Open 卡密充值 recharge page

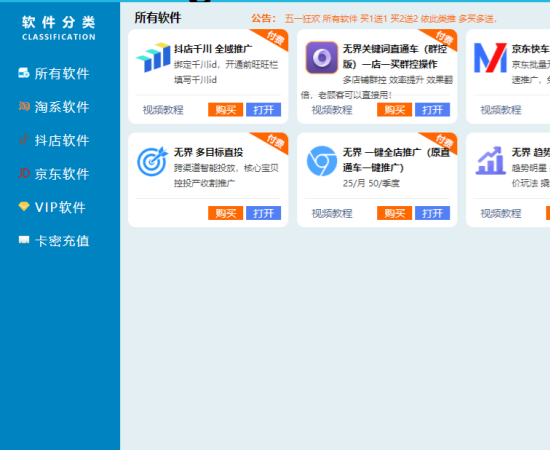[62, 241]
